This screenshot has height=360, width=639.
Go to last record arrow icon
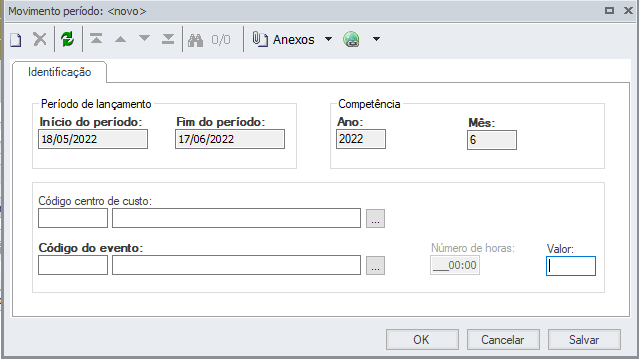[168, 39]
